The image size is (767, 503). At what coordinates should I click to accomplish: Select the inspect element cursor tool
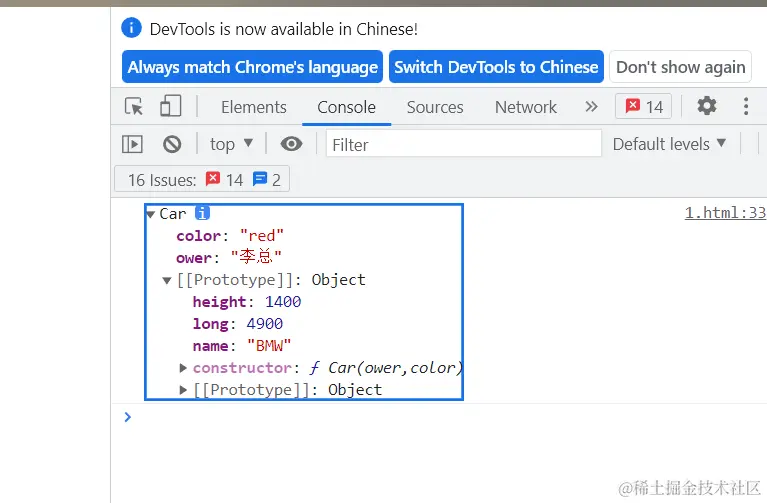[x=134, y=106]
